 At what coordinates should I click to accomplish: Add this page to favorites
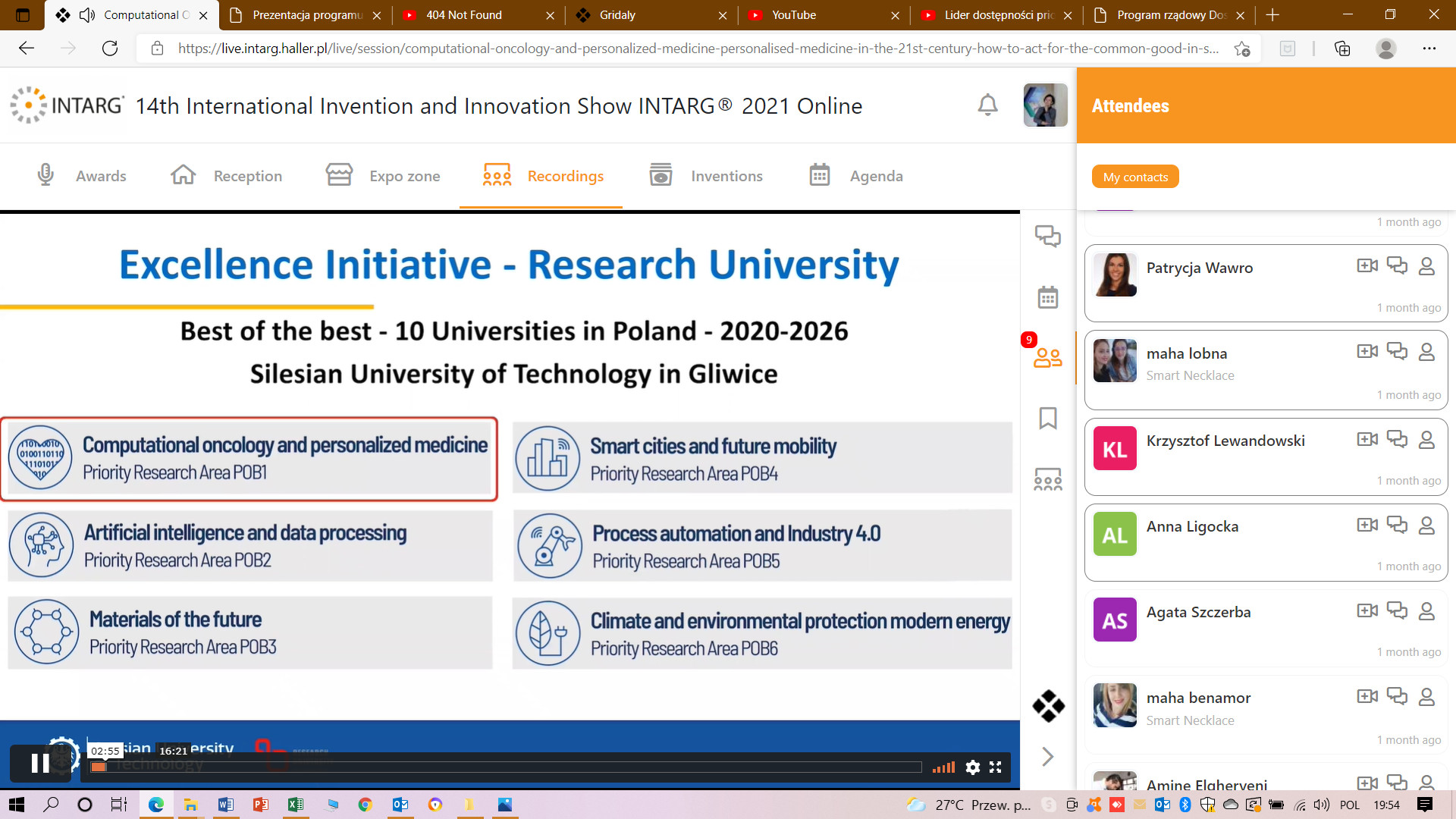(1241, 49)
